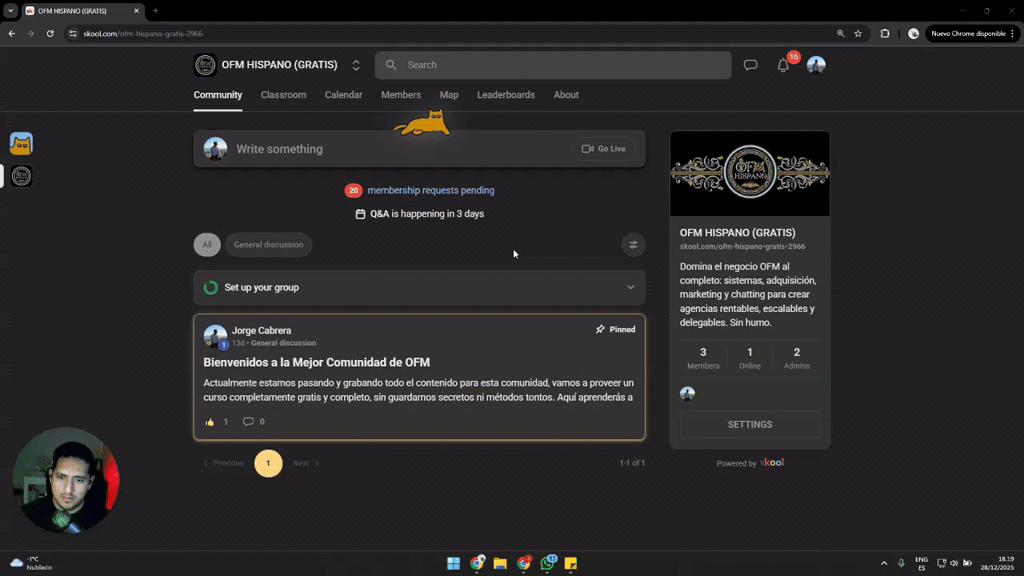Go to Next page of posts

(306, 463)
